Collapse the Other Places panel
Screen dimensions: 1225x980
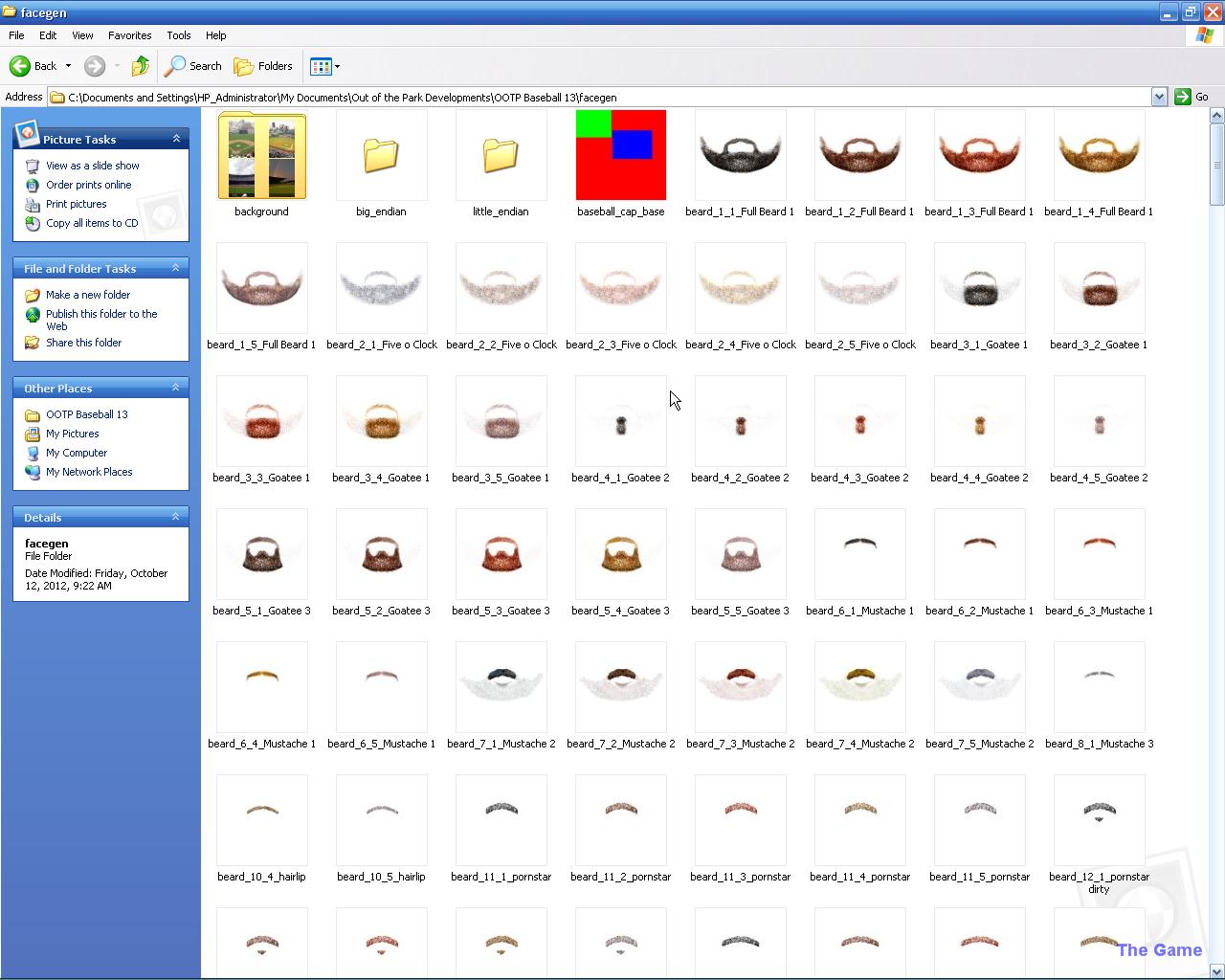(x=176, y=388)
